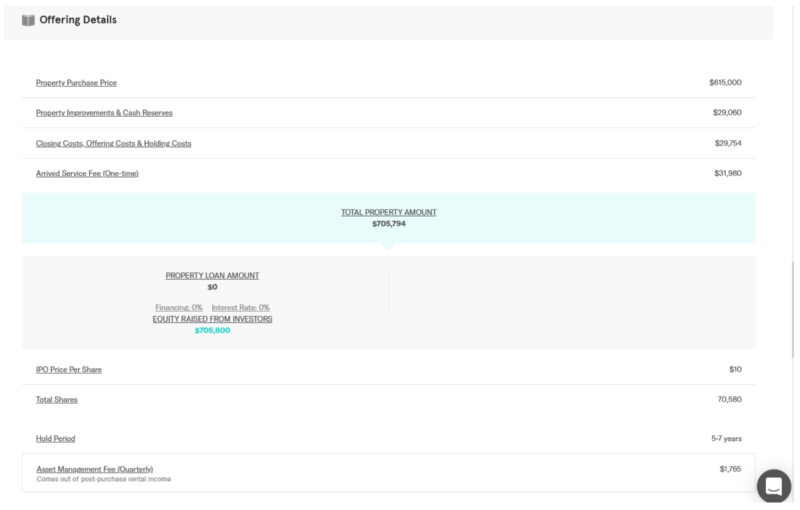Click Arrived Service Fee (One-time) link
The image size is (800, 510).
87,173
